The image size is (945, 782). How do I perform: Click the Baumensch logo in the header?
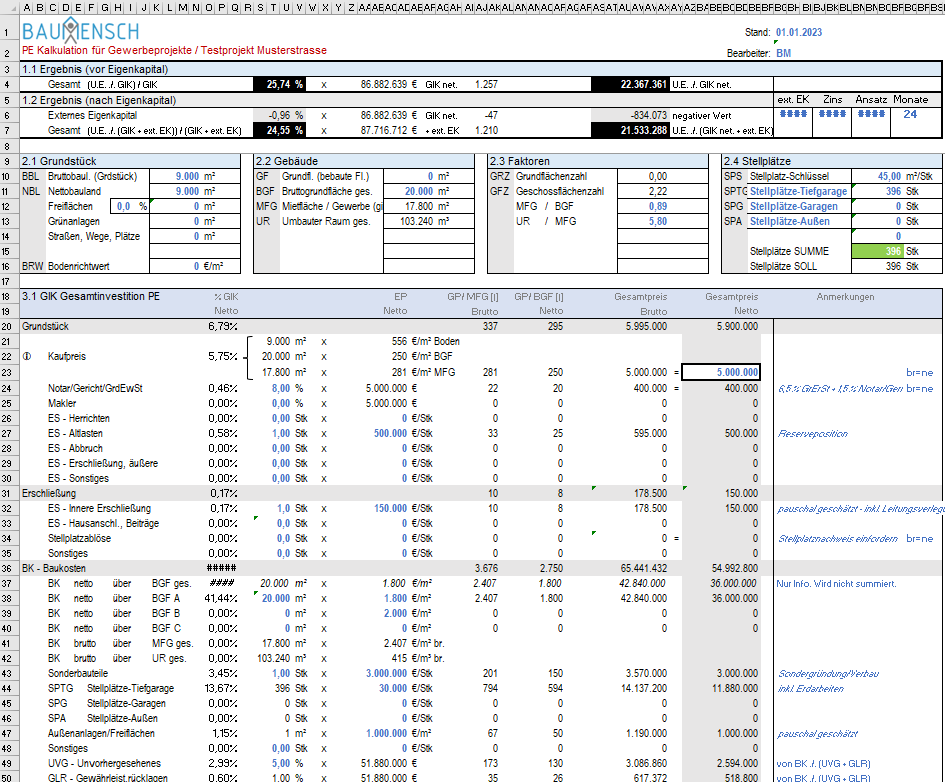pyautogui.click(x=82, y=32)
